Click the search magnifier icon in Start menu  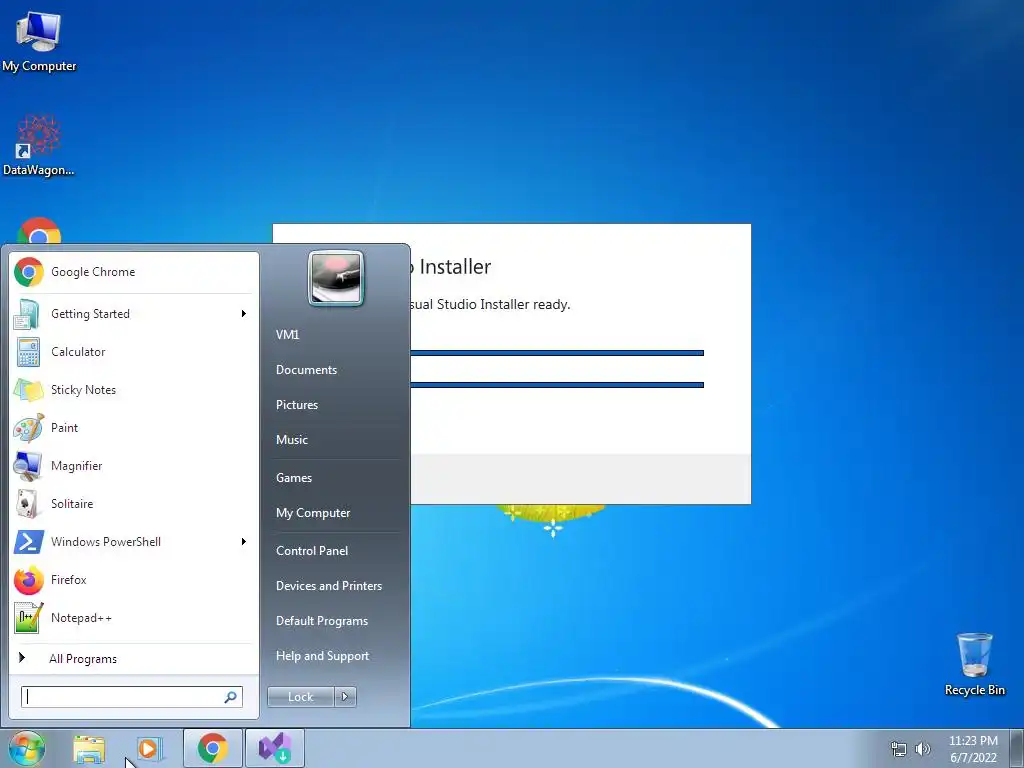231,697
